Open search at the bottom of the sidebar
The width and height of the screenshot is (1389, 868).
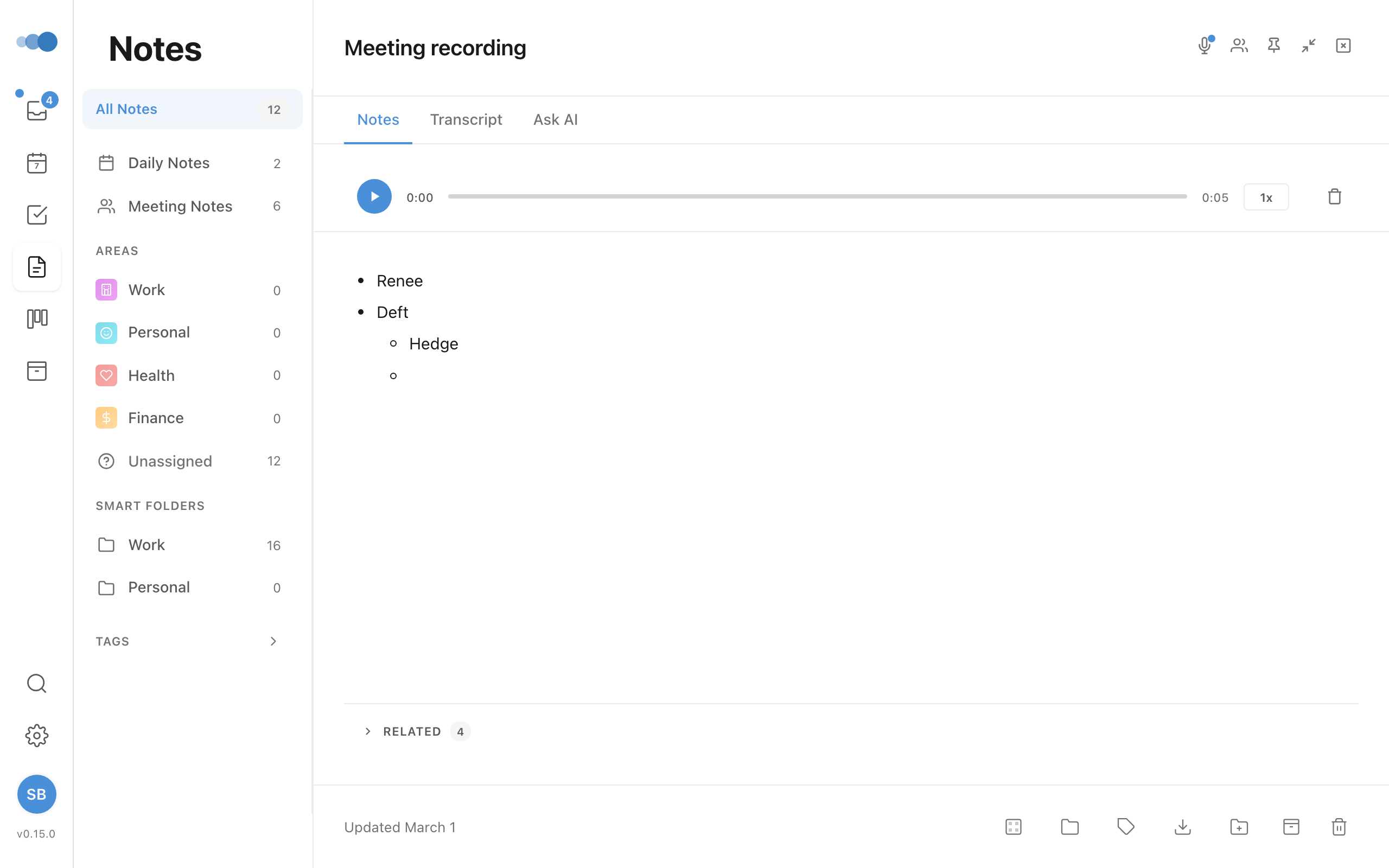(x=36, y=683)
